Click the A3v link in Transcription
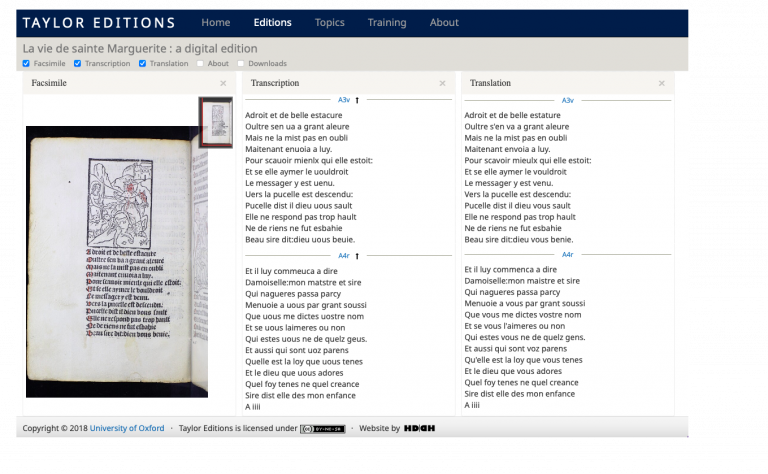Screen dimensions: 768x474 click(344, 100)
